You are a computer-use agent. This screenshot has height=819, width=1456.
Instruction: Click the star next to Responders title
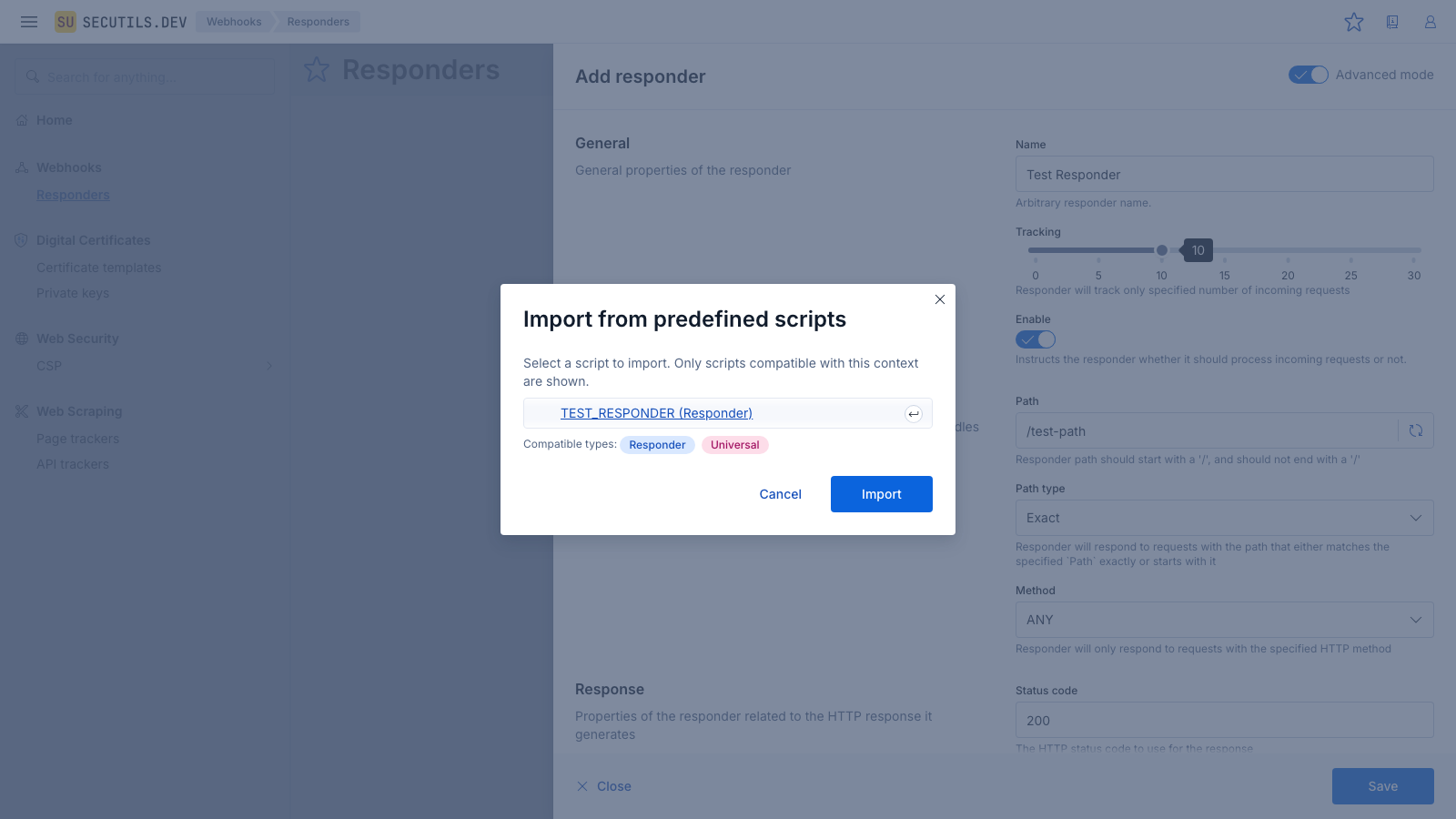pos(317,70)
